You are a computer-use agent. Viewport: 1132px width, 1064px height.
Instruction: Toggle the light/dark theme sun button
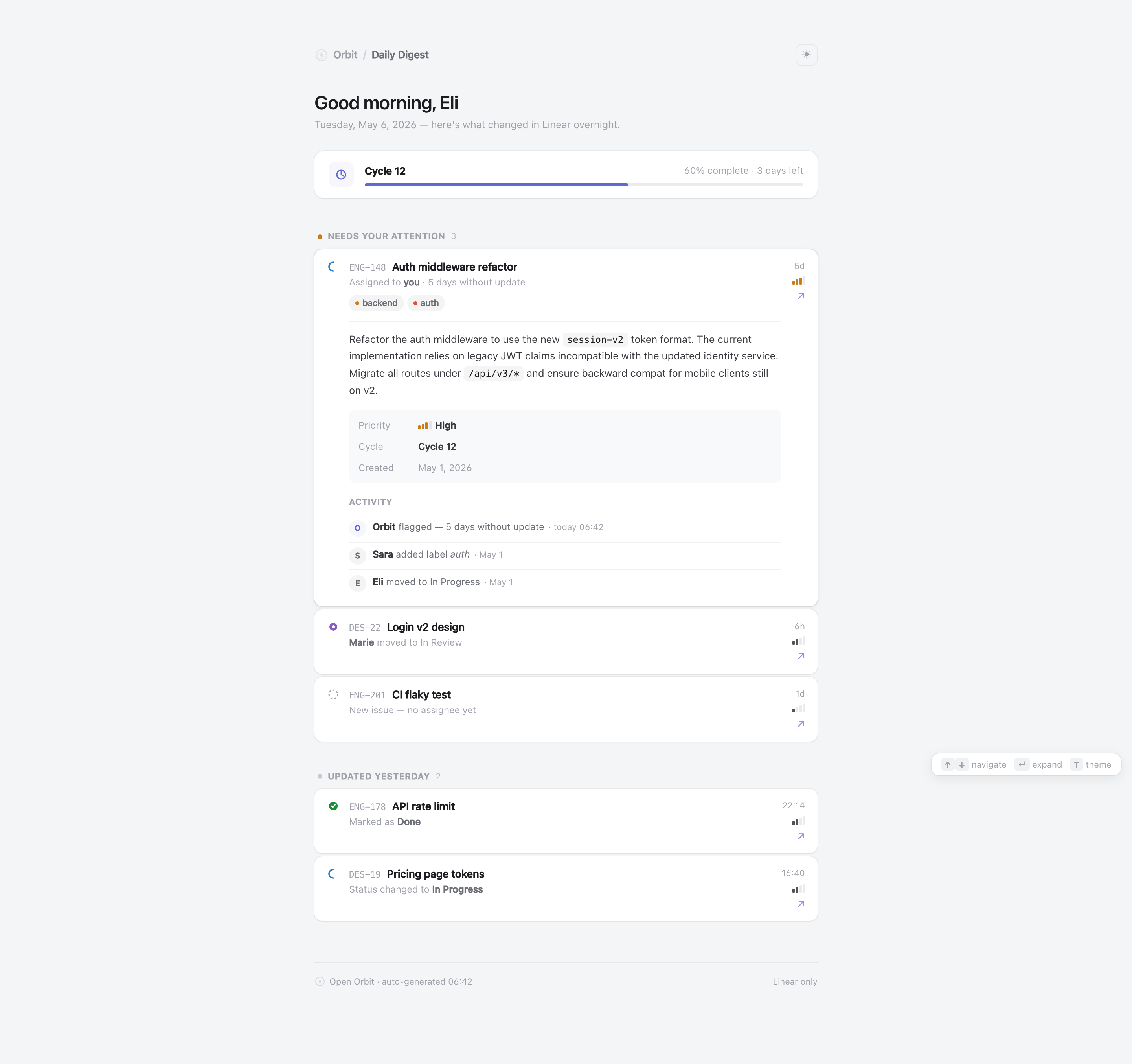806,55
